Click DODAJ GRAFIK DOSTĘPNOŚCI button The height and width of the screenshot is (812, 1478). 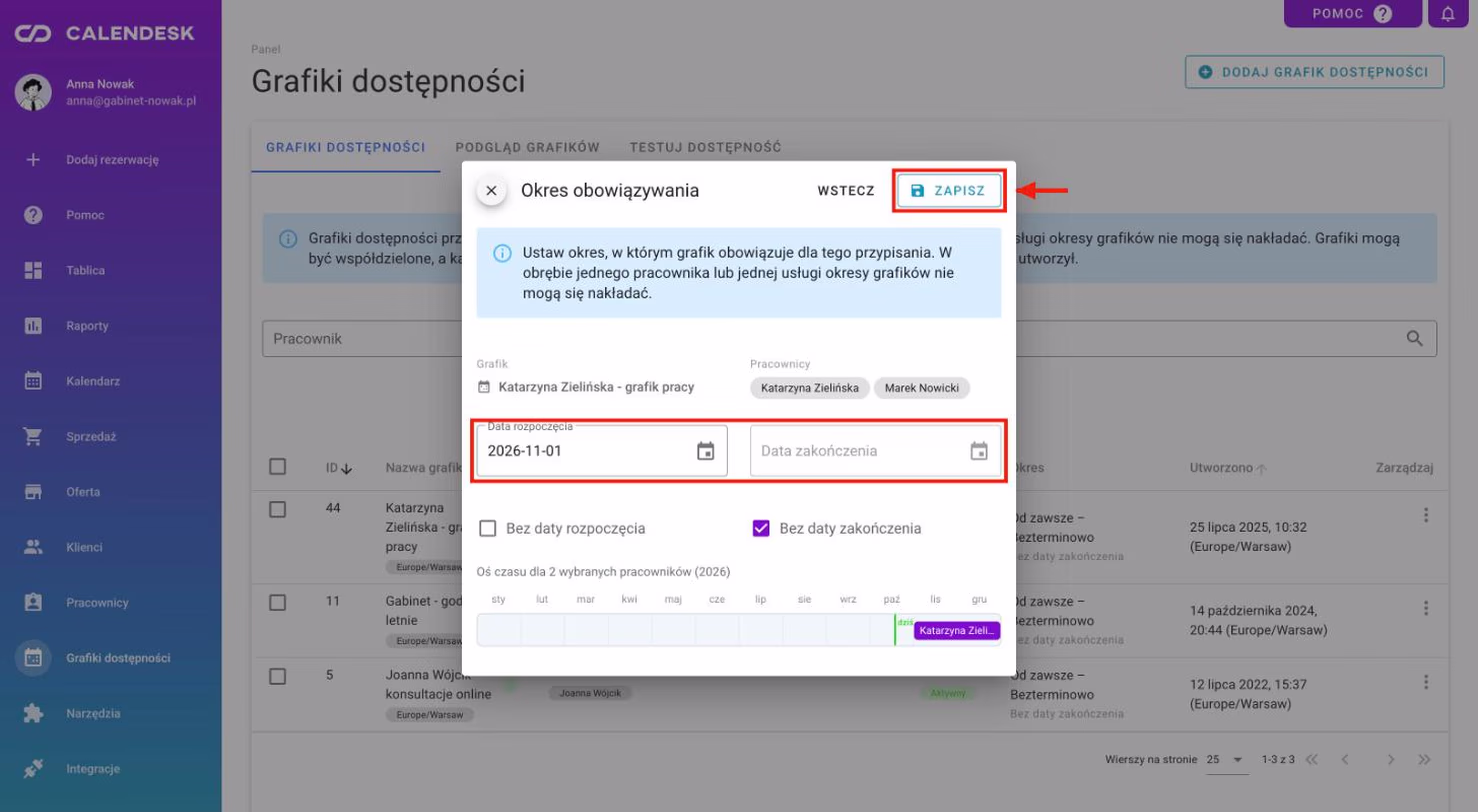(x=1315, y=72)
